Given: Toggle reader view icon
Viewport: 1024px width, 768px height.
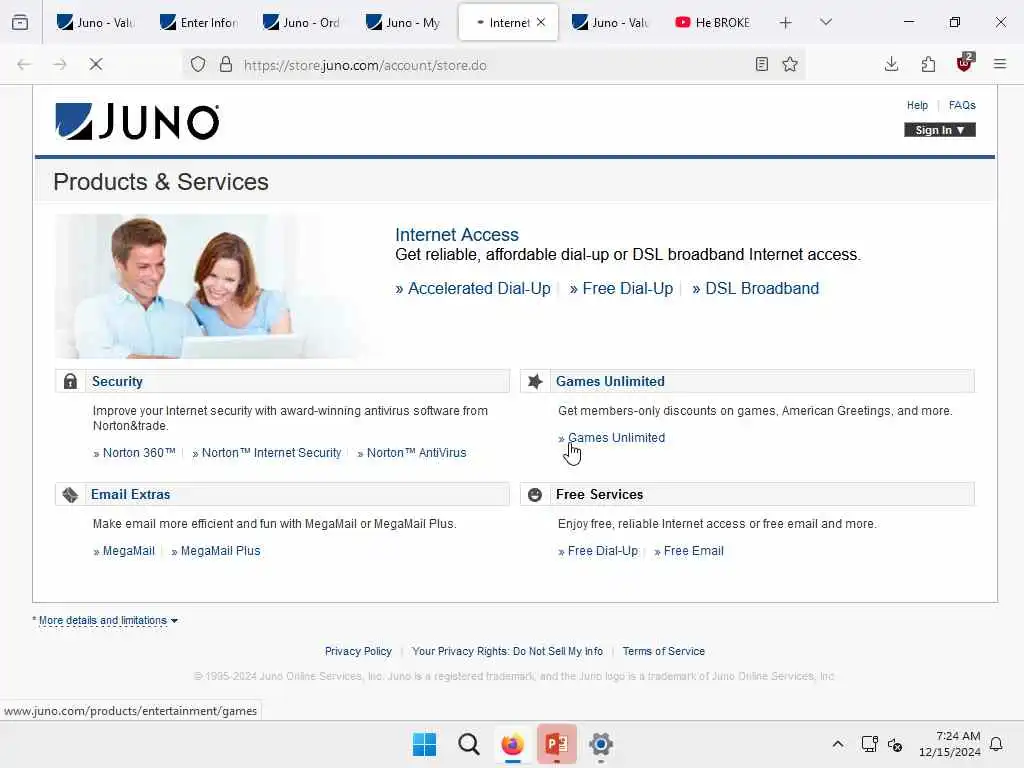Looking at the screenshot, I should click(x=761, y=64).
